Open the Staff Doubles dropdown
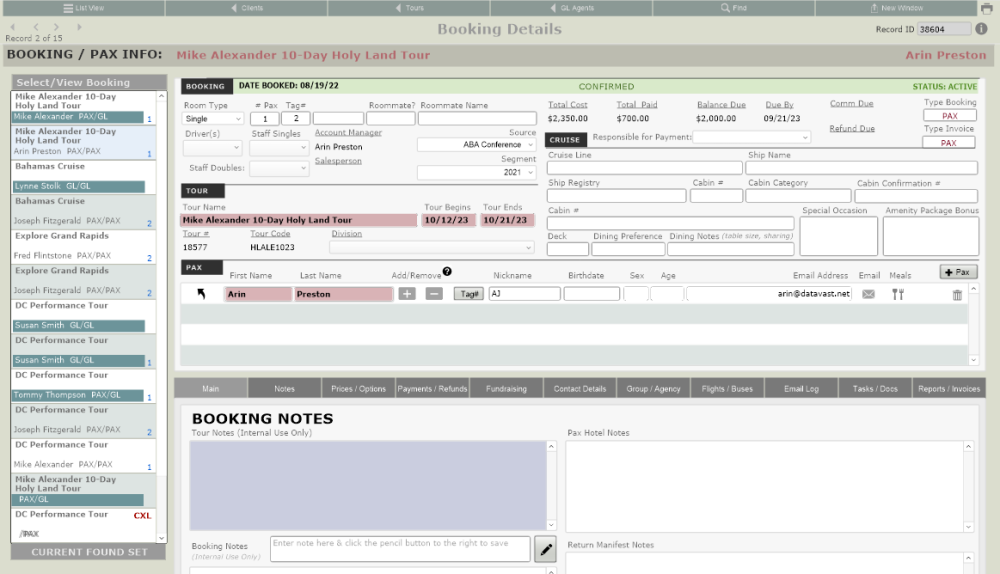This screenshot has height=574, width=1000. coord(279,168)
